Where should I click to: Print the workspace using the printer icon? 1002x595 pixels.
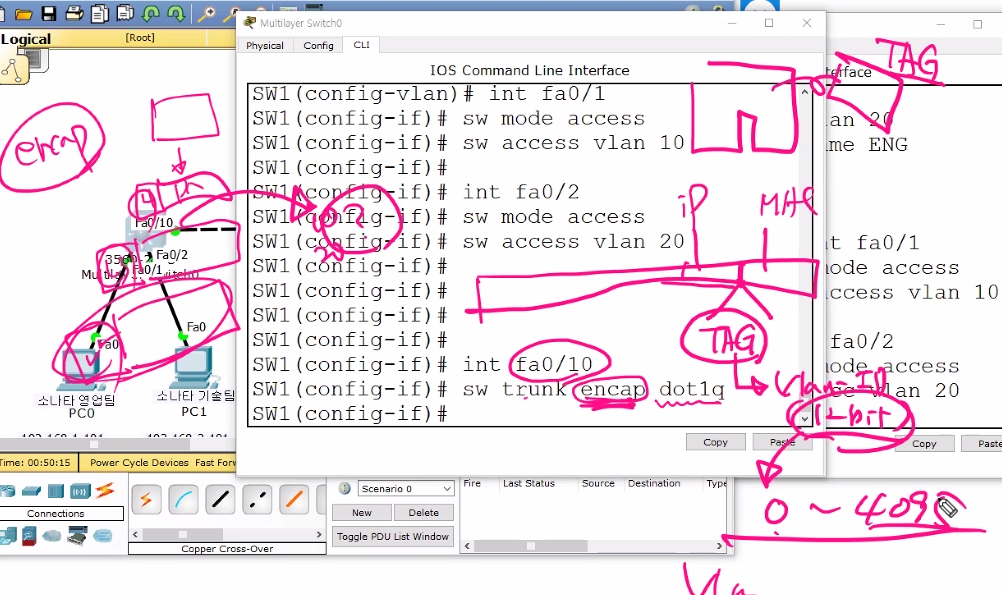click(x=74, y=13)
